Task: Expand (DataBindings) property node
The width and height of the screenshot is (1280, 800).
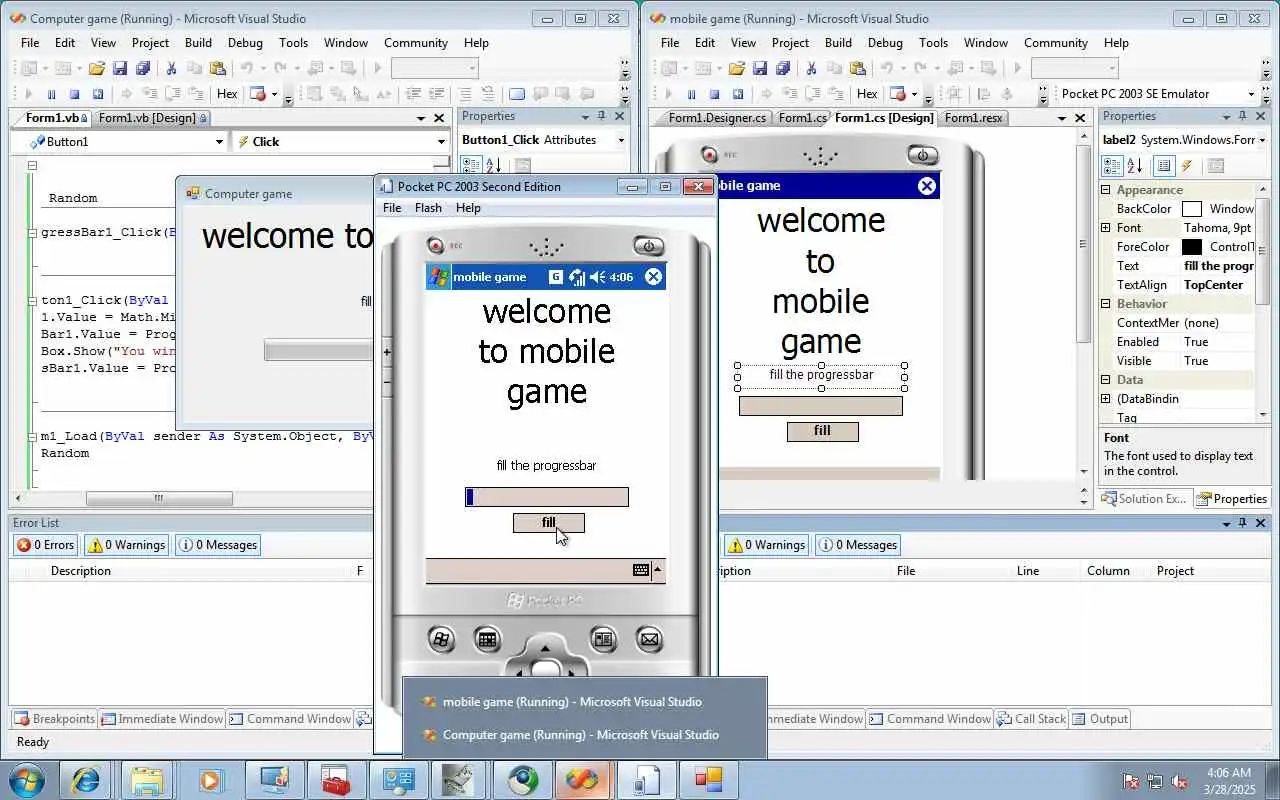Action: (x=1106, y=399)
